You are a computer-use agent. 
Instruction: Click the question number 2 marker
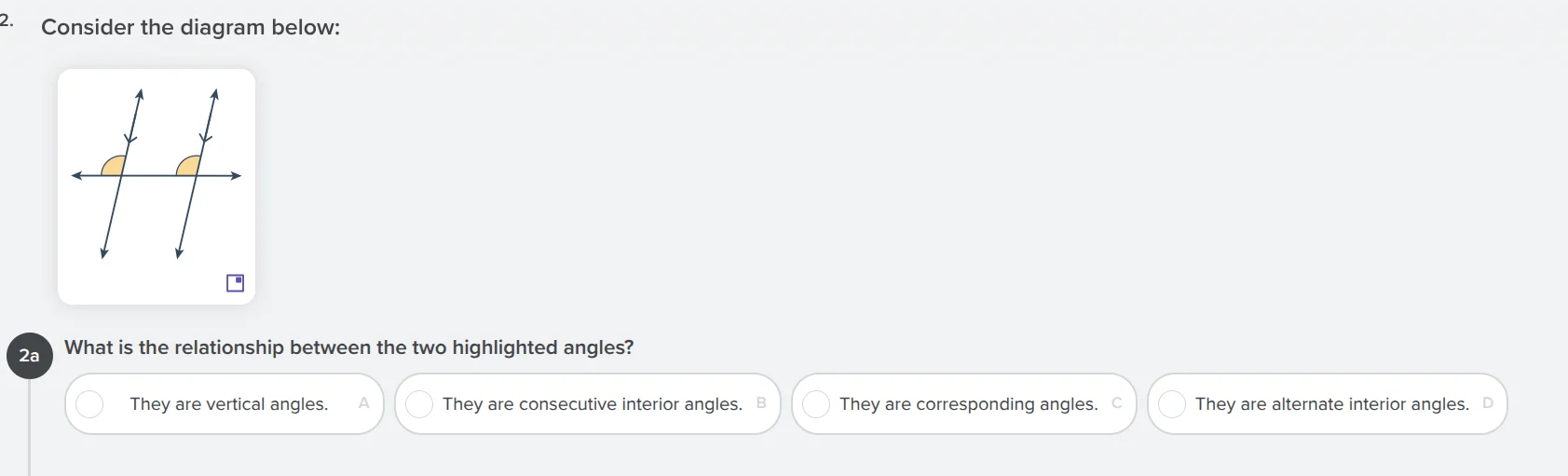pos(7,20)
